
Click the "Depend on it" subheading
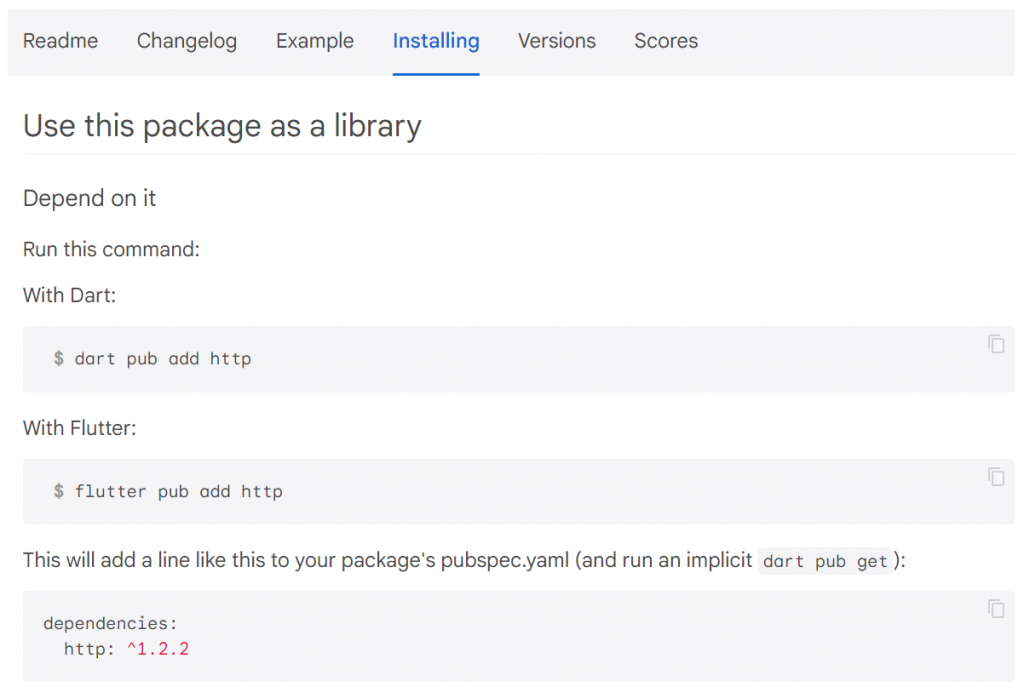[x=90, y=198]
